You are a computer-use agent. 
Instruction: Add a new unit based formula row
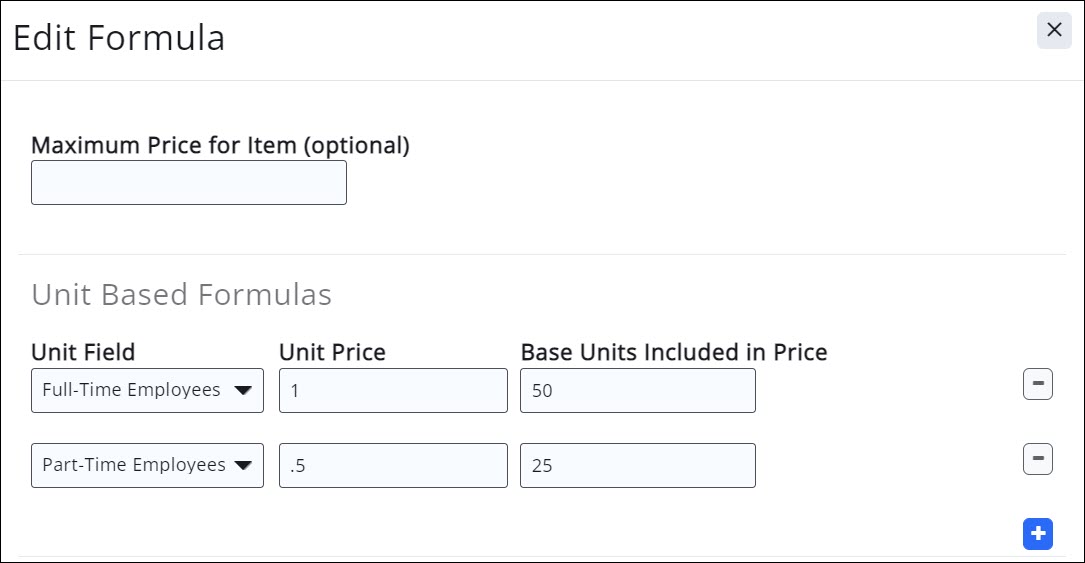(x=1037, y=534)
